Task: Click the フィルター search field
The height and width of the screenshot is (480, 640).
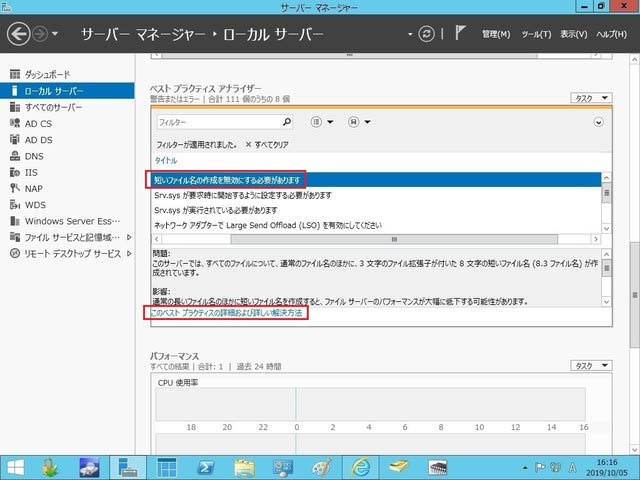Action: tap(219, 122)
